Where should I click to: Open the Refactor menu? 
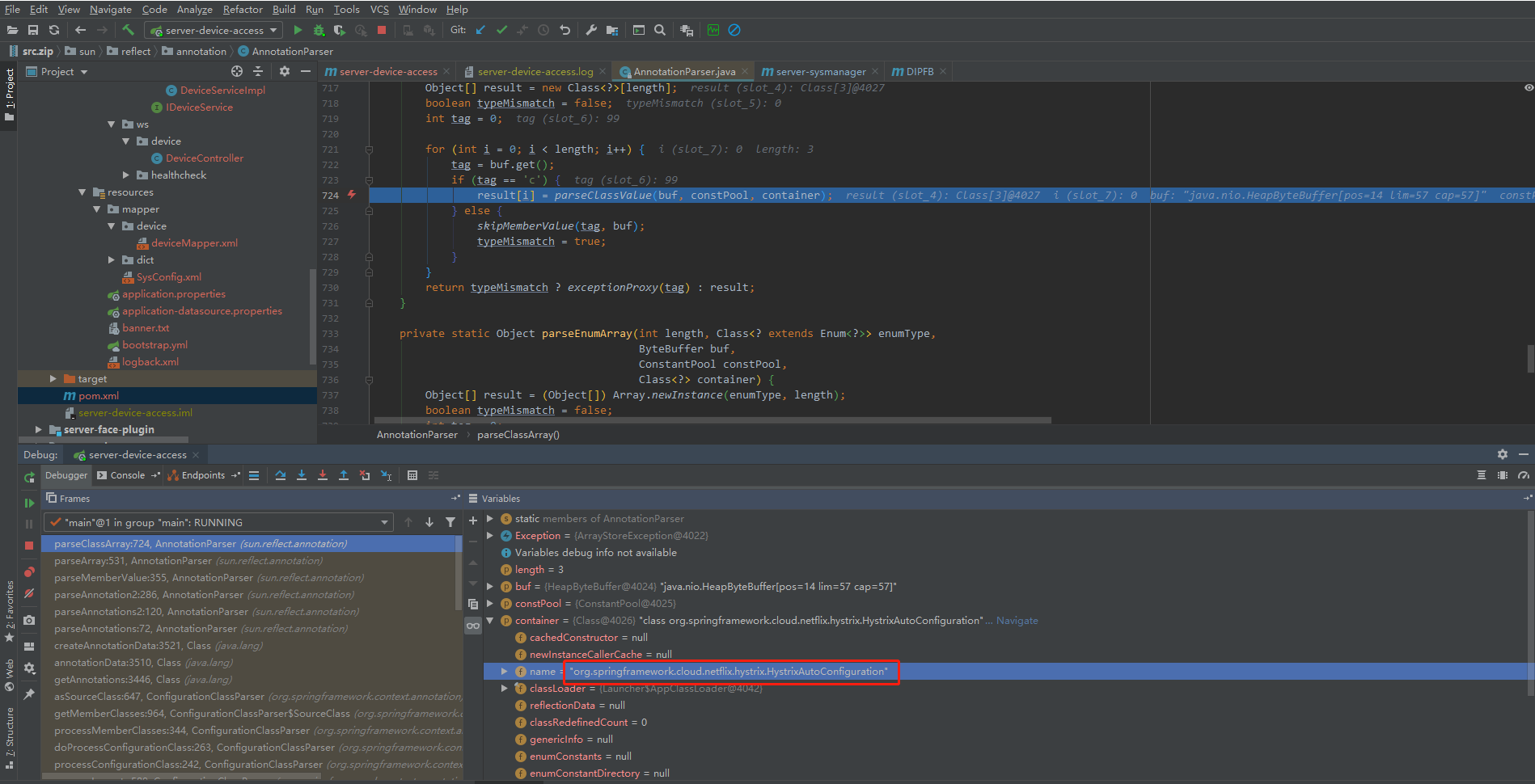pos(243,9)
